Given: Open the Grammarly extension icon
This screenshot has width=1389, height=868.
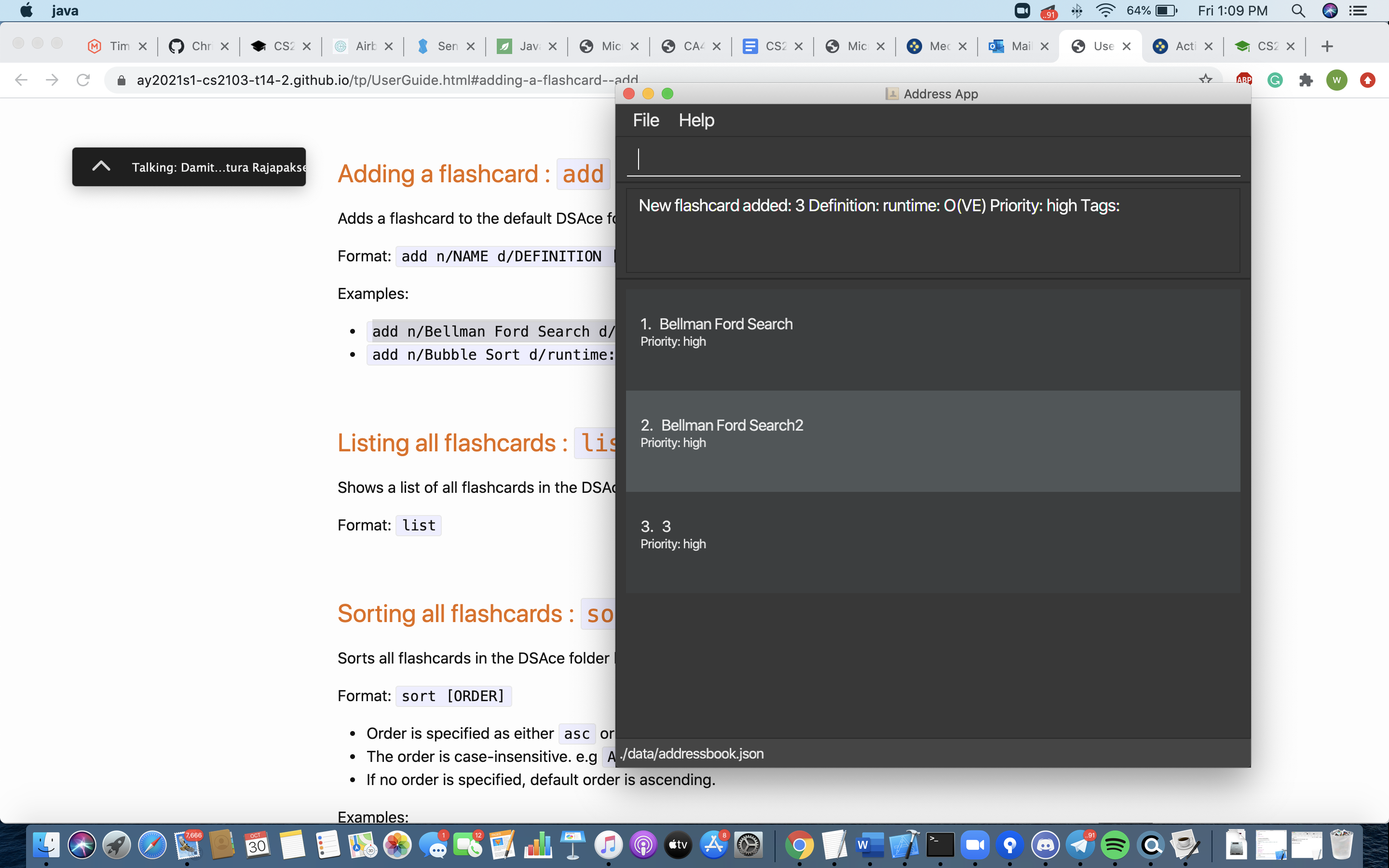Looking at the screenshot, I should [1275, 80].
